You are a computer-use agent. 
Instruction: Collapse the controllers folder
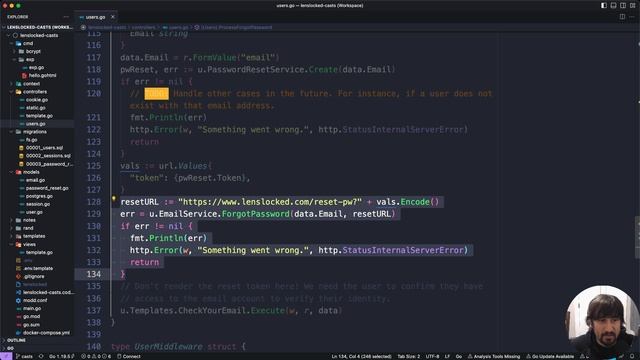(x=35, y=92)
